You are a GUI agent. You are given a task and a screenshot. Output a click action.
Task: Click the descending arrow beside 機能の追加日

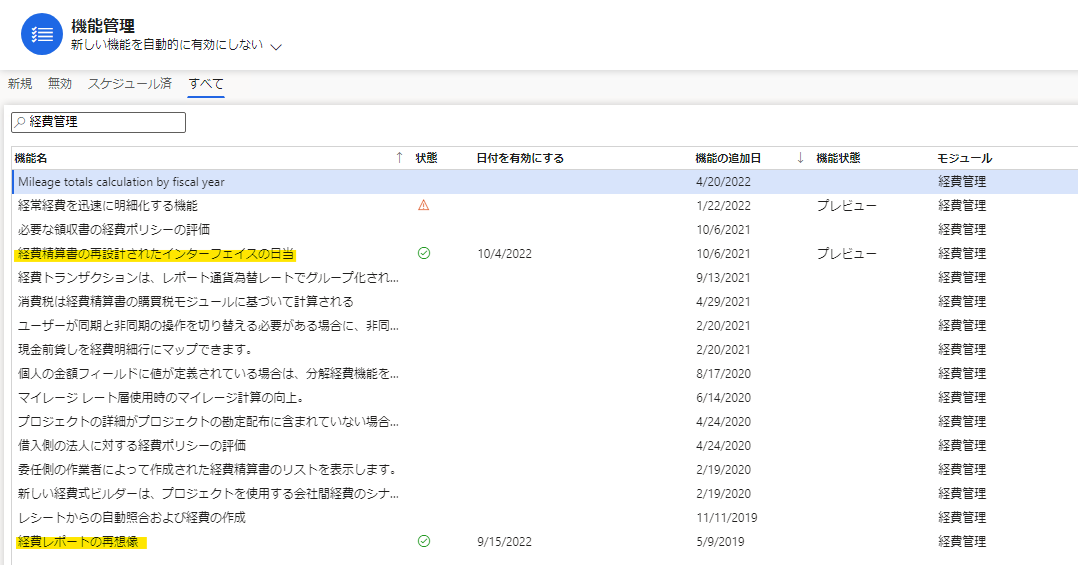click(800, 158)
